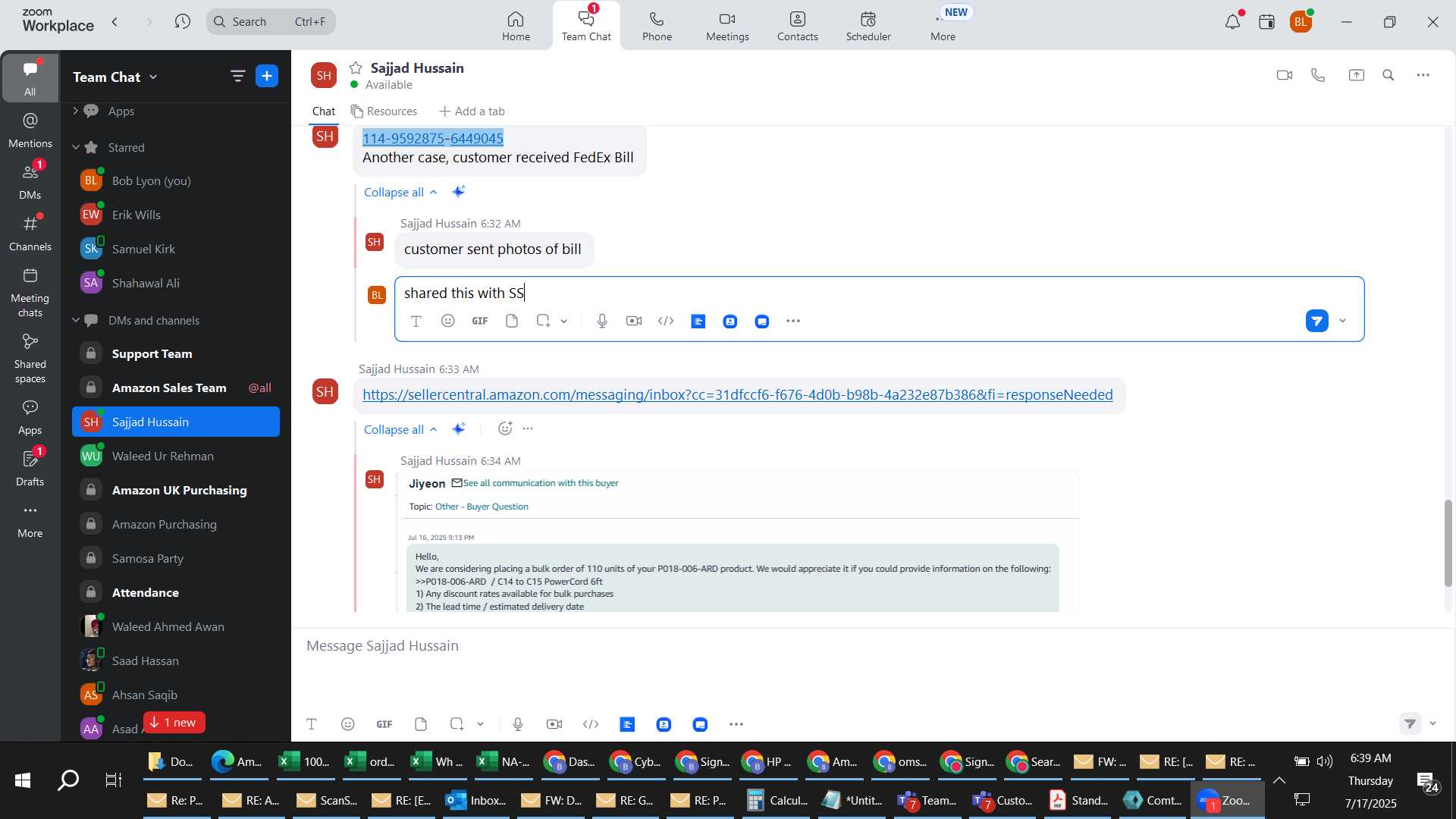Start a phone call from chat header
1456x819 pixels.
pyautogui.click(x=1319, y=75)
